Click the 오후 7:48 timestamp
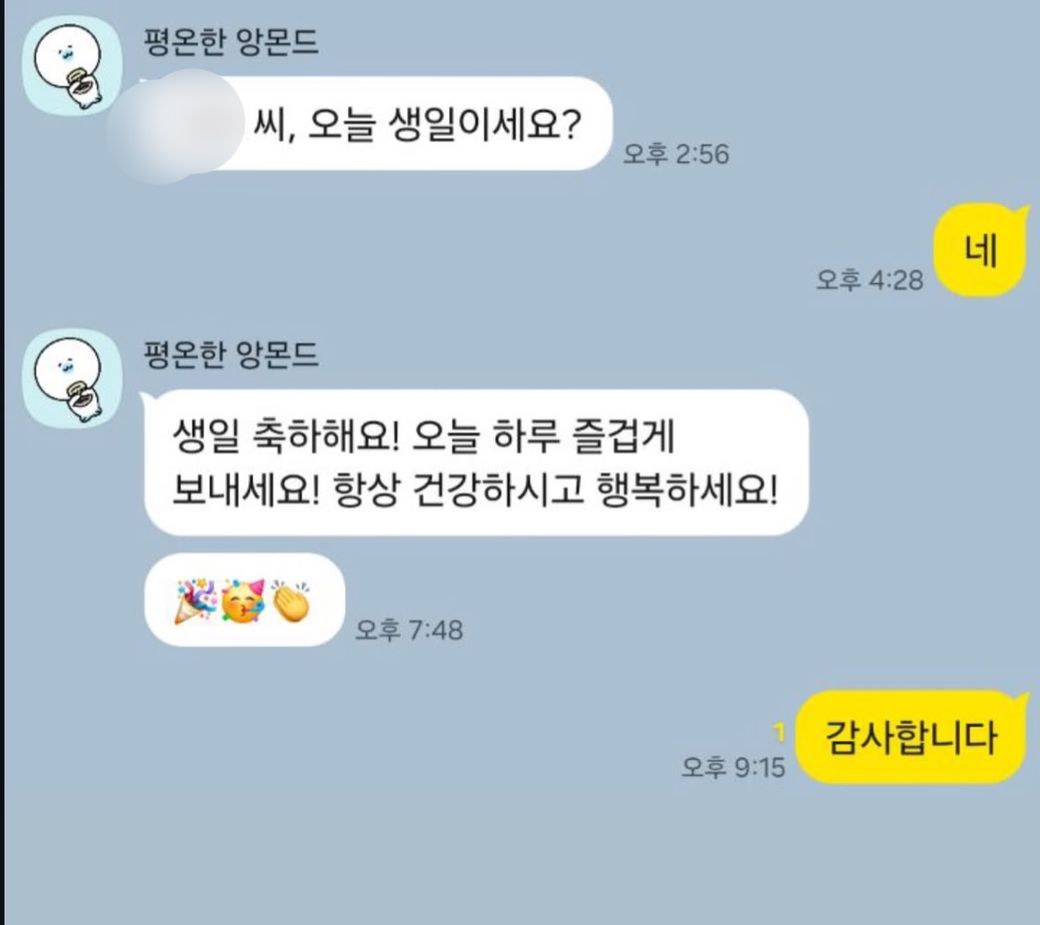This screenshot has width=1040, height=925. pos(409,629)
